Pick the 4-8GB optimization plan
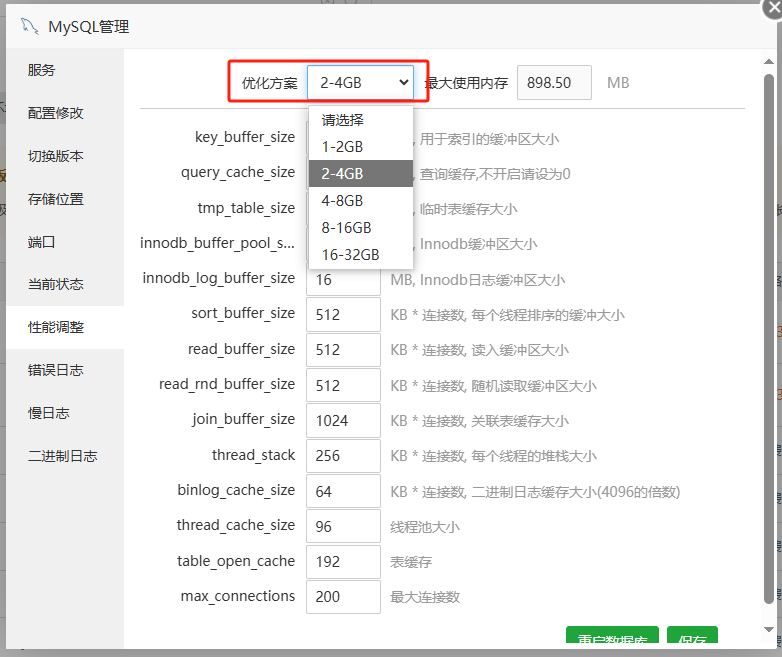Screen dimensions: 782x657 [361, 201]
